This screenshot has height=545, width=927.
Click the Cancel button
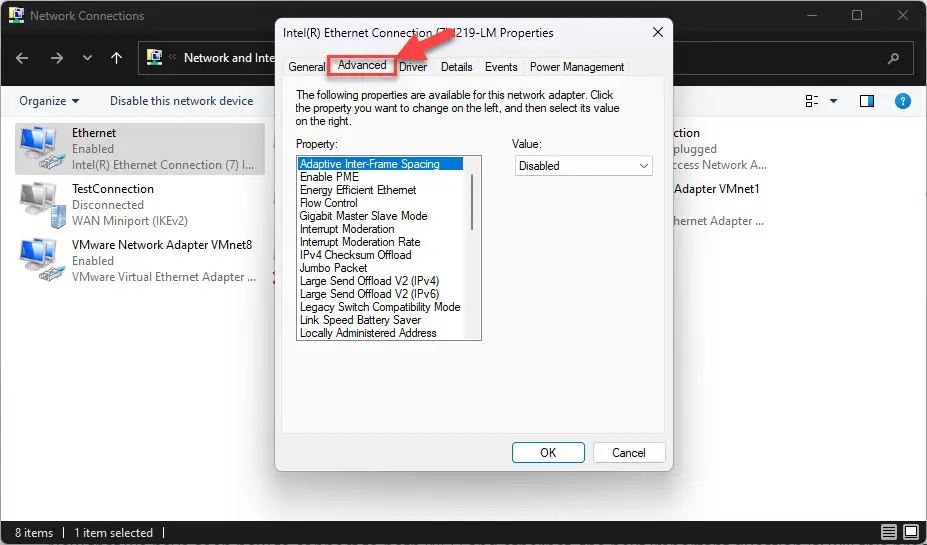click(629, 453)
